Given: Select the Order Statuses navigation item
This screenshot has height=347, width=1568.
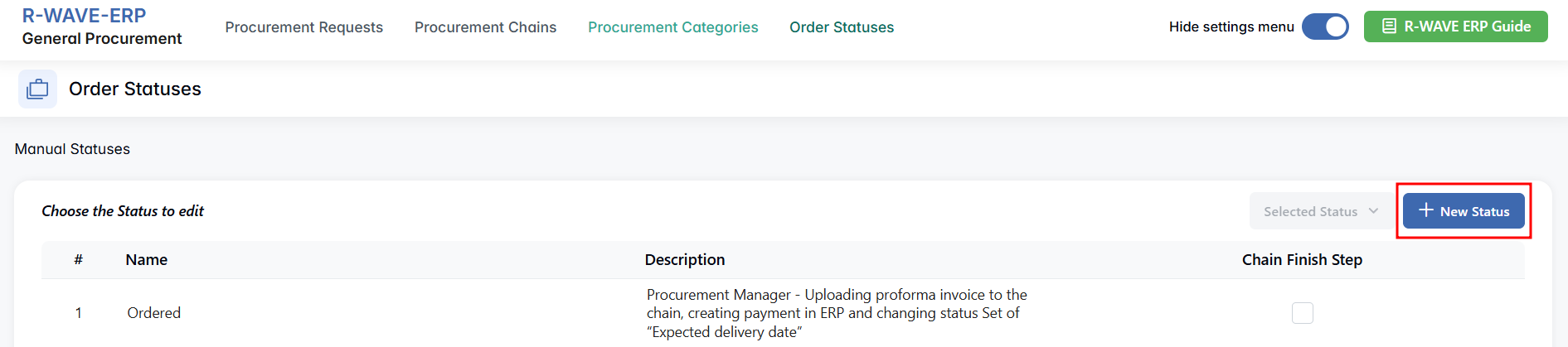Looking at the screenshot, I should 841,27.
